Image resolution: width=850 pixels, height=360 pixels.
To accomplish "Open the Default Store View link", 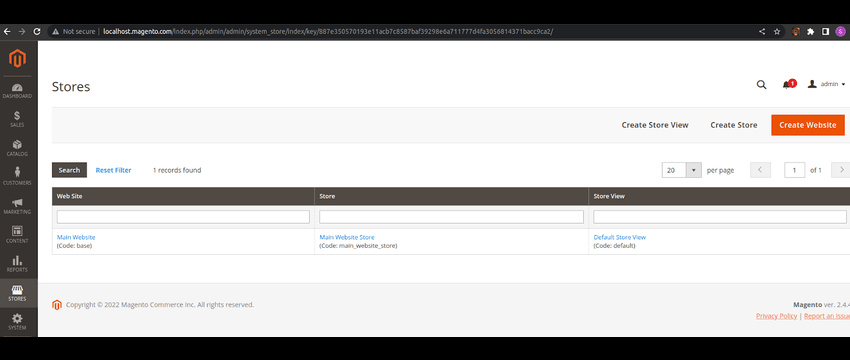I will coord(620,237).
